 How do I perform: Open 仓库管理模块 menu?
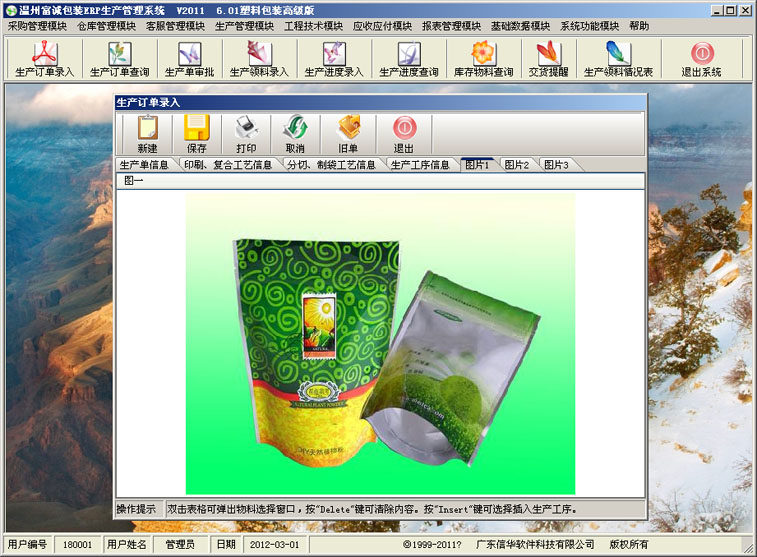coord(106,26)
